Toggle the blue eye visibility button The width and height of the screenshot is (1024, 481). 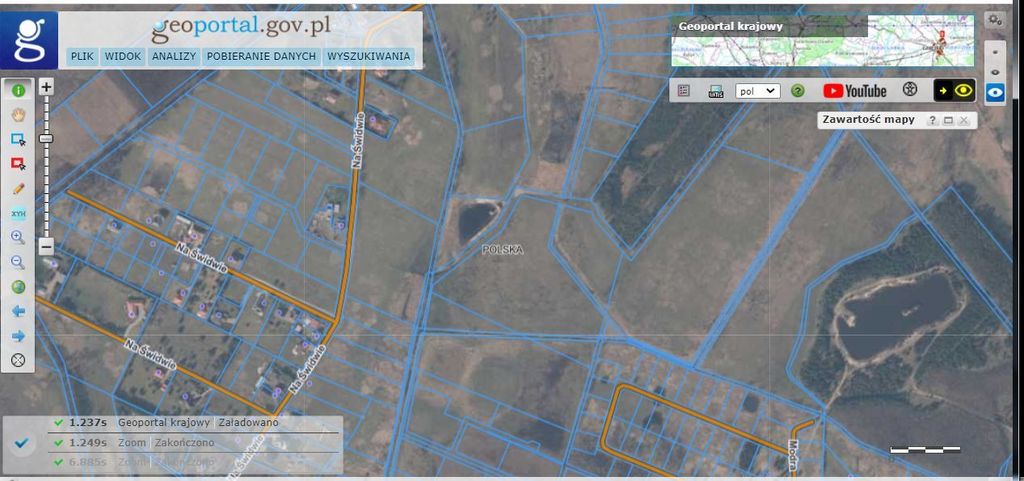(995, 93)
